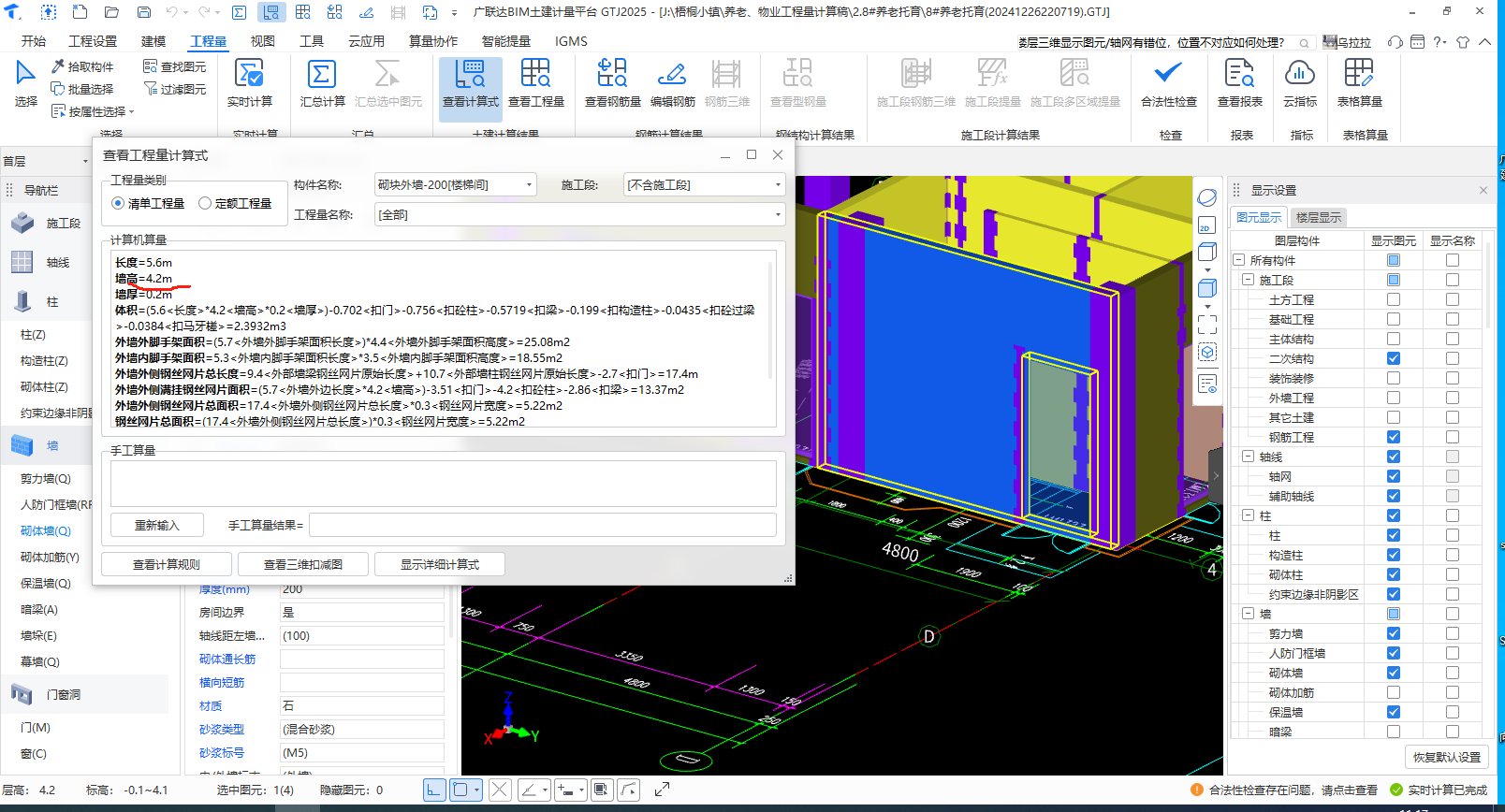The height and width of the screenshot is (812, 1505).
Task: Click the fullscreen arrow icon in status bar
Action: point(662,790)
